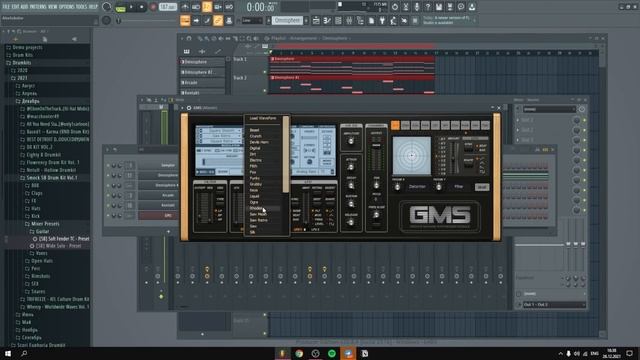Toggle the Slot 1 effect enable LED
640x360 pixels.
584,120
